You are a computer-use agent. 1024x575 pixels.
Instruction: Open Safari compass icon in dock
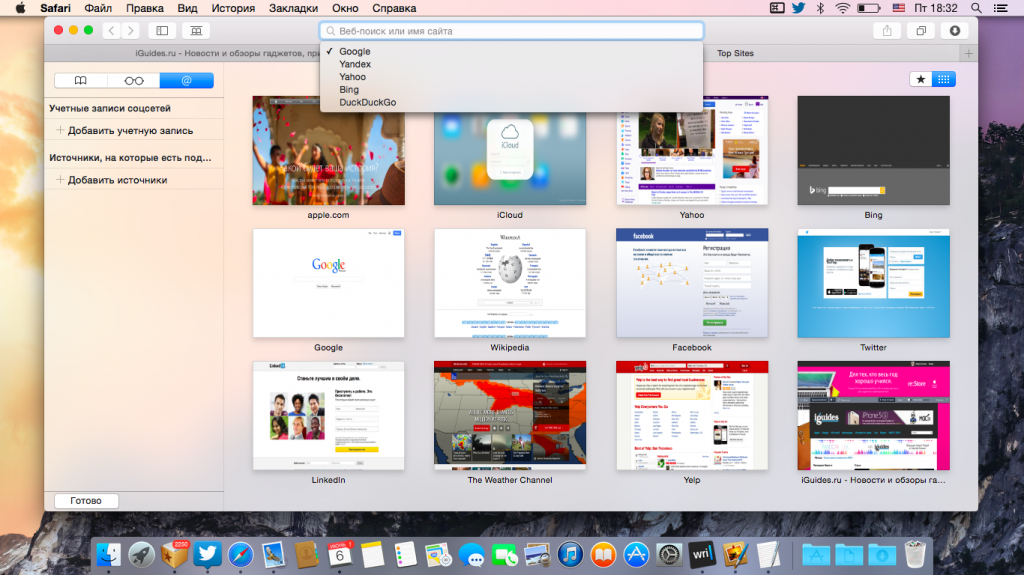coord(240,555)
